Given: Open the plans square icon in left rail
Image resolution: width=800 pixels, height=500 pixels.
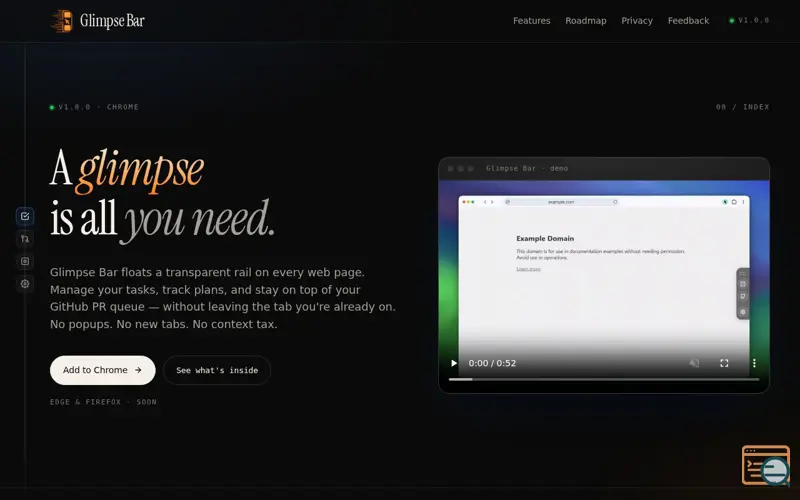Looking at the screenshot, I should [x=25, y=261].
